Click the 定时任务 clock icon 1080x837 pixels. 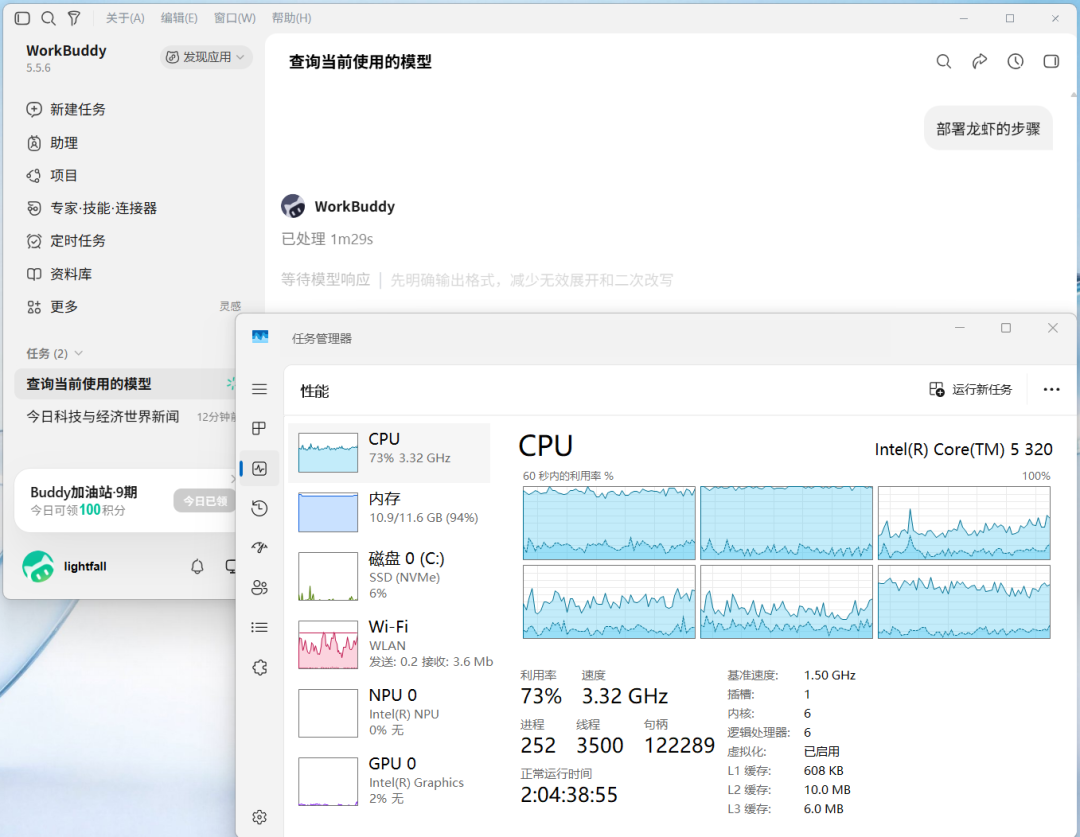(x=34, y=241)
